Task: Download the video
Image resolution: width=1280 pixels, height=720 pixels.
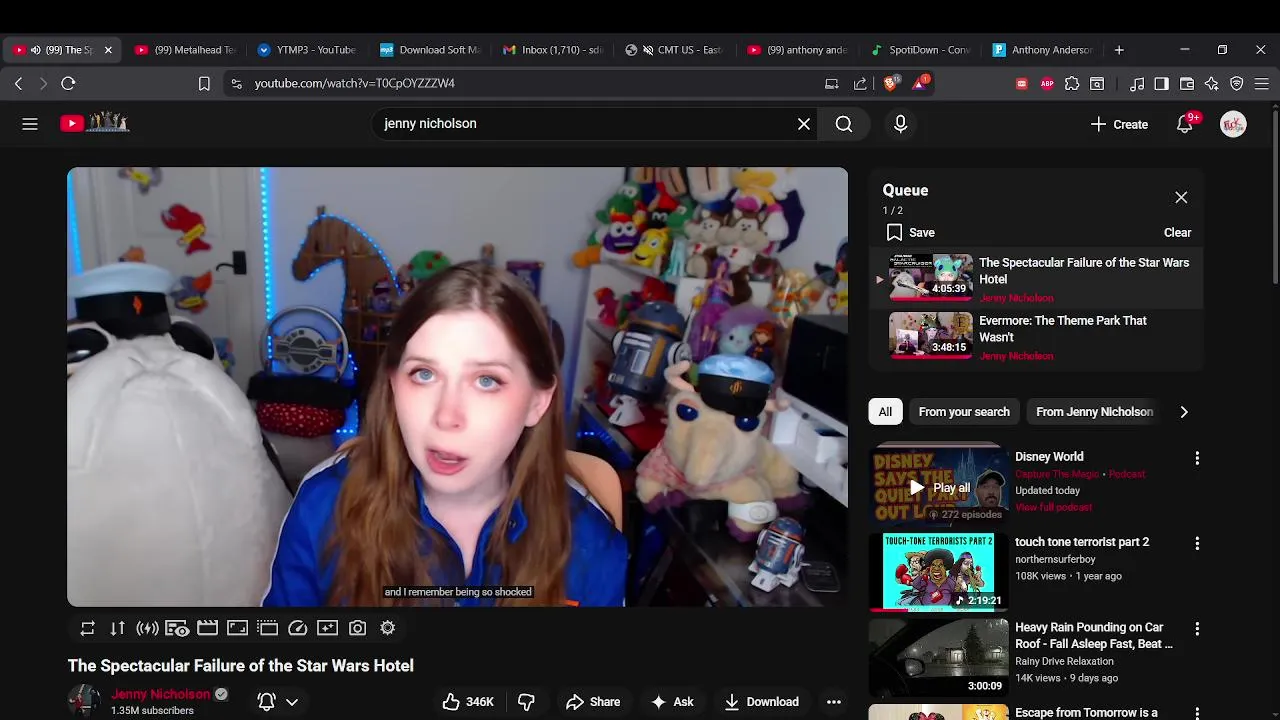Action: point(762,702)
